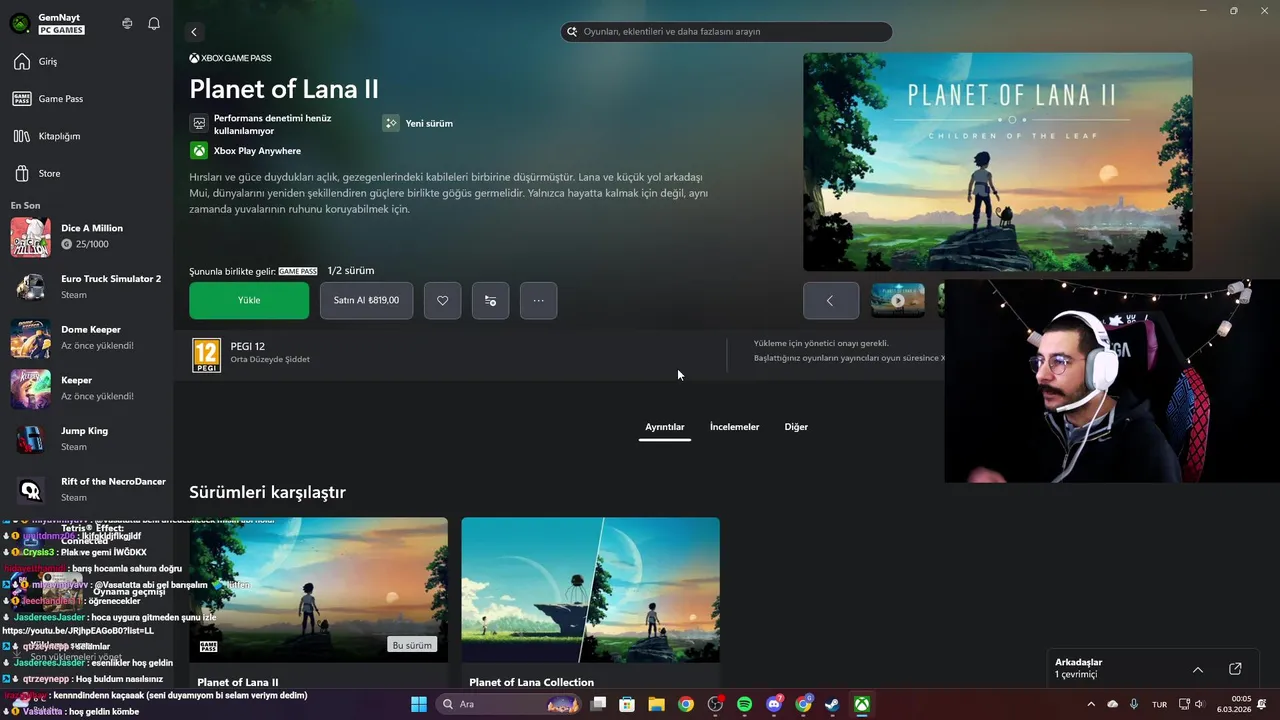
Task: Add game to wishlist with heart icon
Action: click(442, 300)
